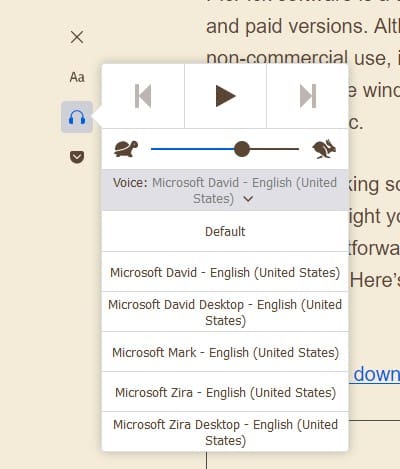
Task: Click the rabbit fast speed icon
Action: [x=324, y=149]
